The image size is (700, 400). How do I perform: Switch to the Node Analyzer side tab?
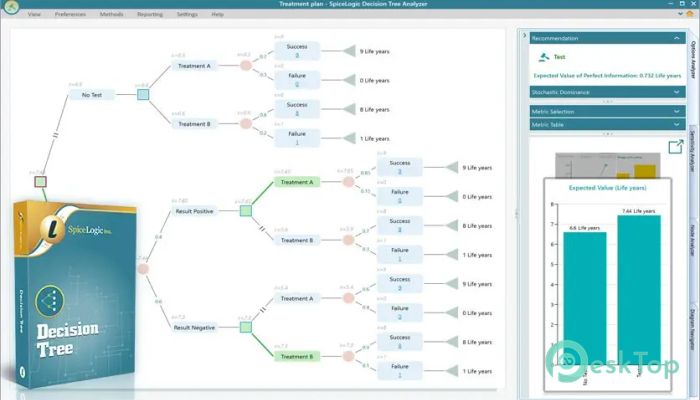[x=693, y=240]
